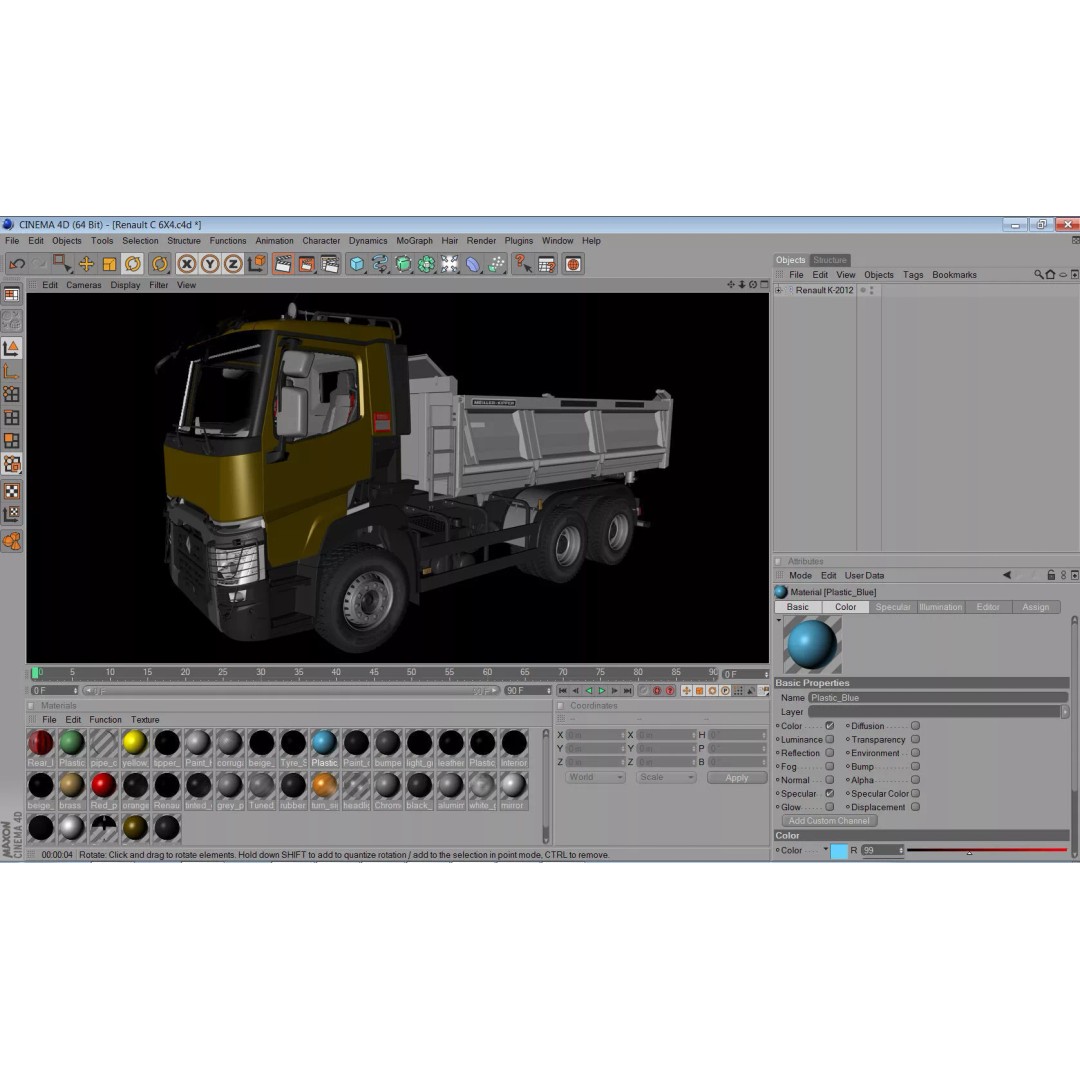Screen dimensions: 1080x1080
Task: Click the material Name input field
Action: coord(938,698)
